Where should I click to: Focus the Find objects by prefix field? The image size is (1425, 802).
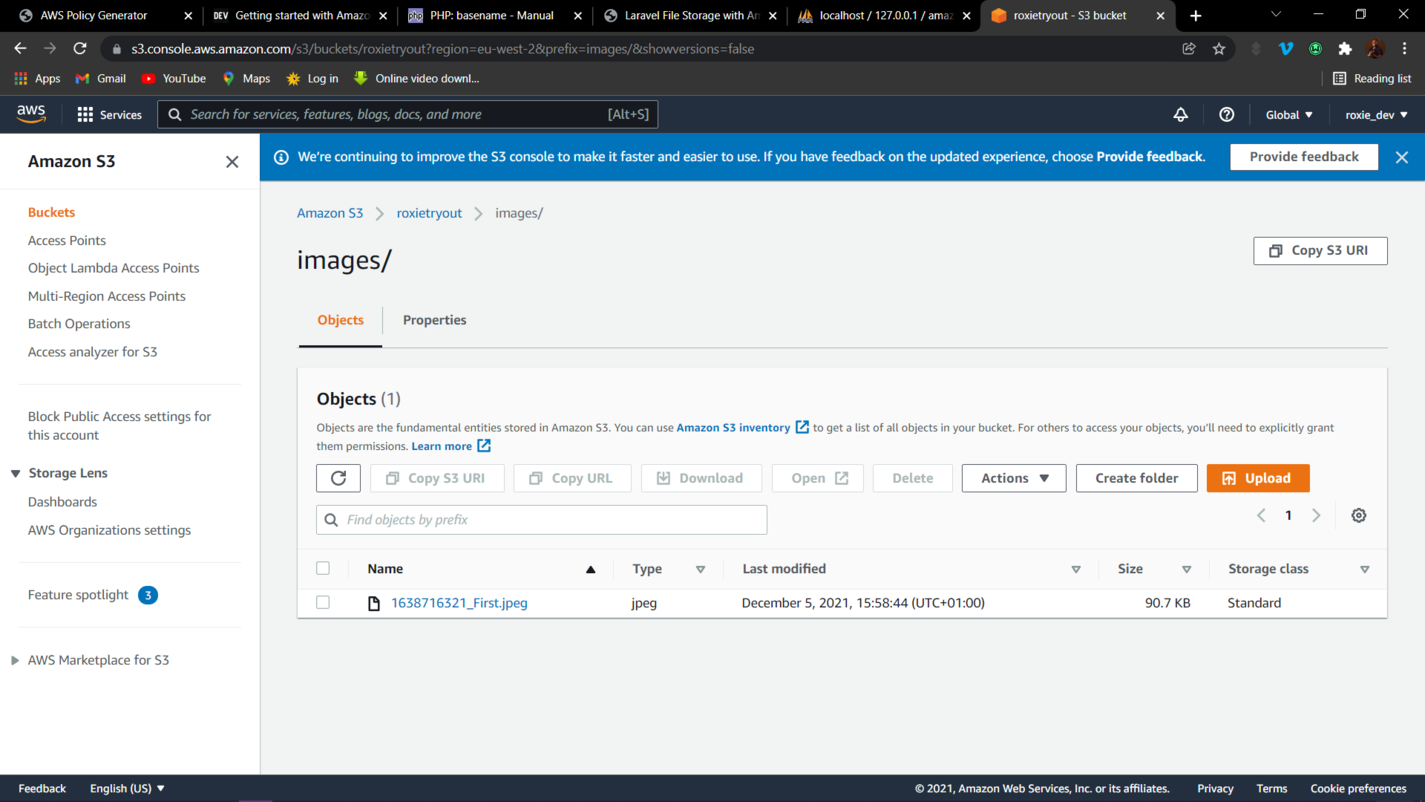(550, 520)
